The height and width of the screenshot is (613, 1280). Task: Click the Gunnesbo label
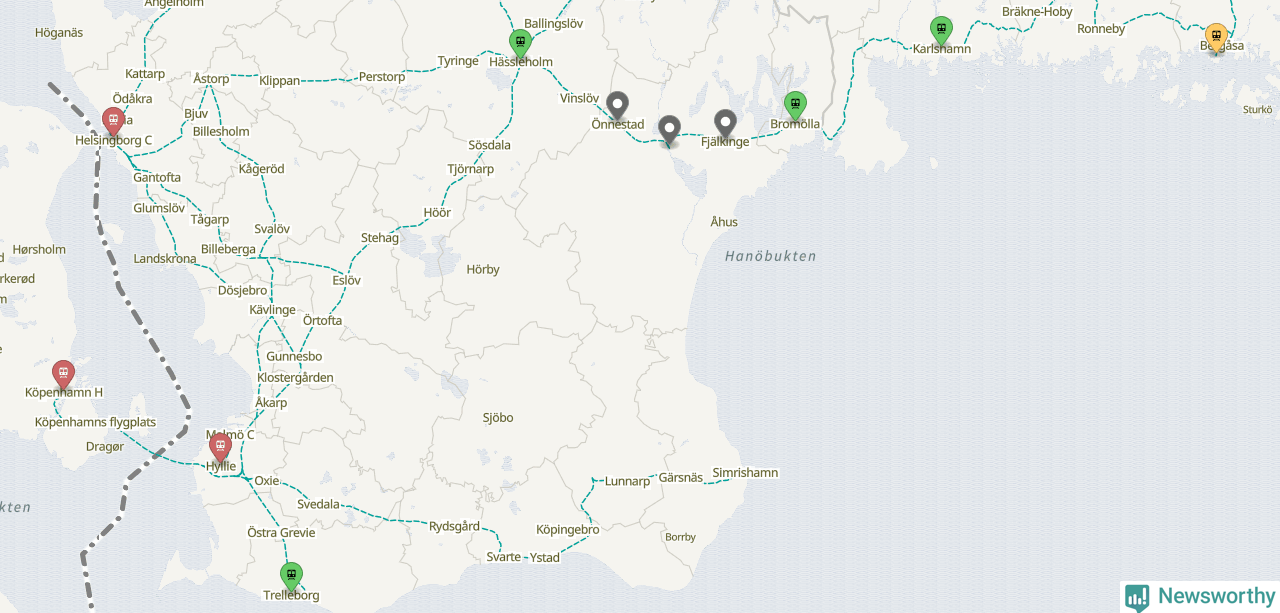pos(294,357)
